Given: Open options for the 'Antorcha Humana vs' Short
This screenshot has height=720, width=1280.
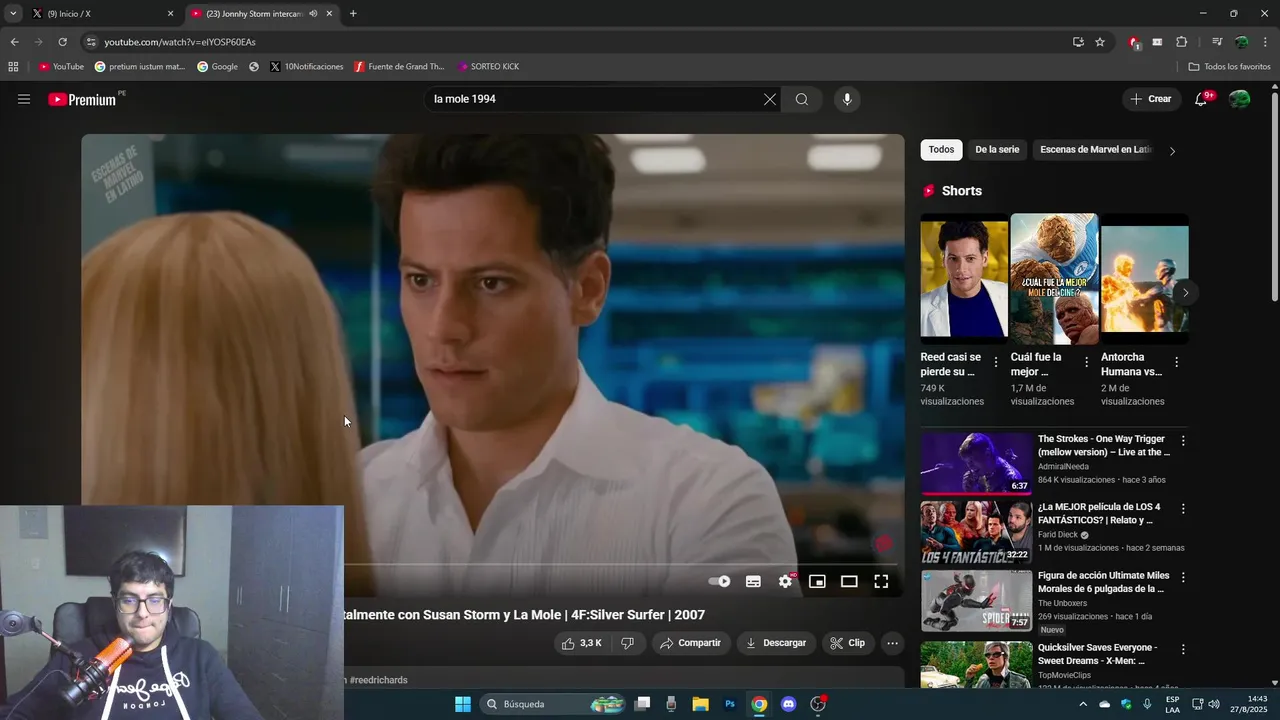Looking at the screenshot, I should point(1176,362).
